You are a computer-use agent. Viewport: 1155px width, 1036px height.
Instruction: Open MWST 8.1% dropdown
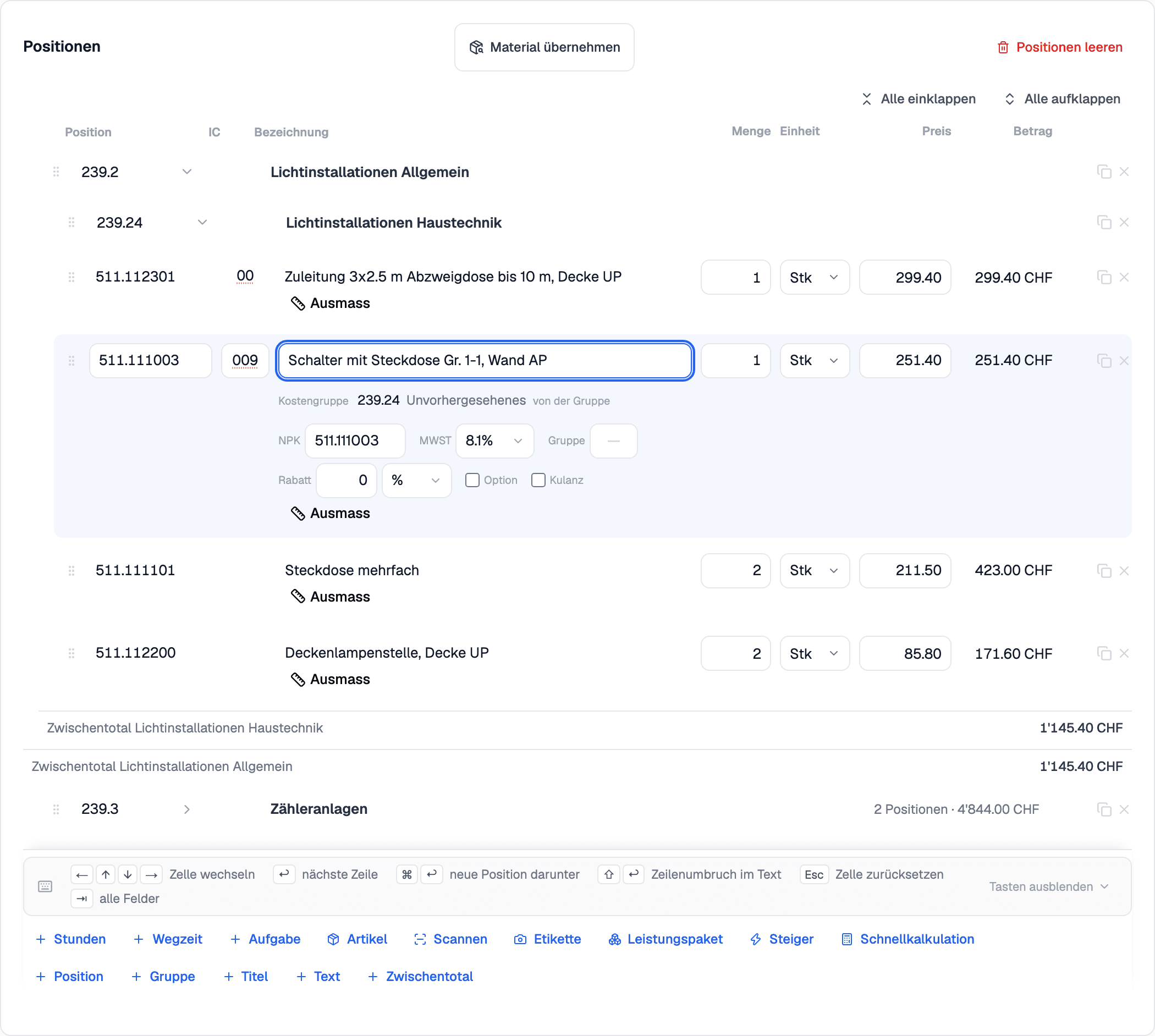(x=494, y=441)
